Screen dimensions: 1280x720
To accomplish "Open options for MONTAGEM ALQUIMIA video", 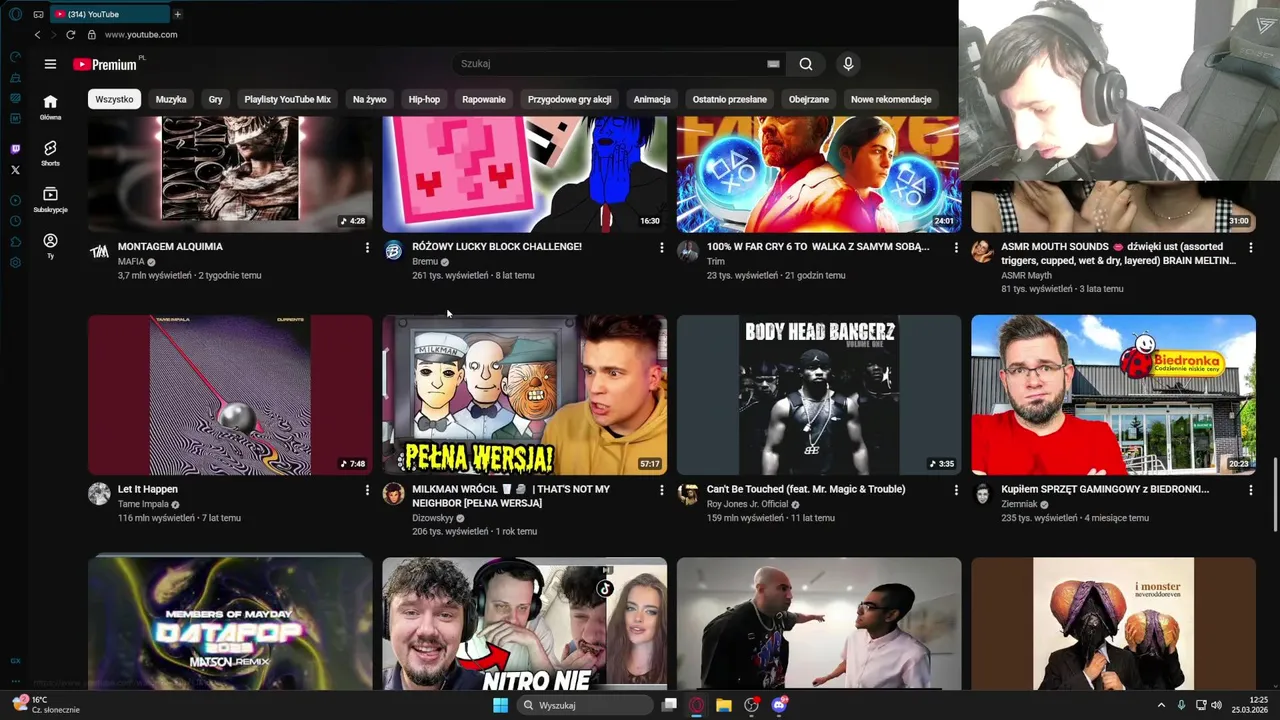I will [x=367, y=247].
